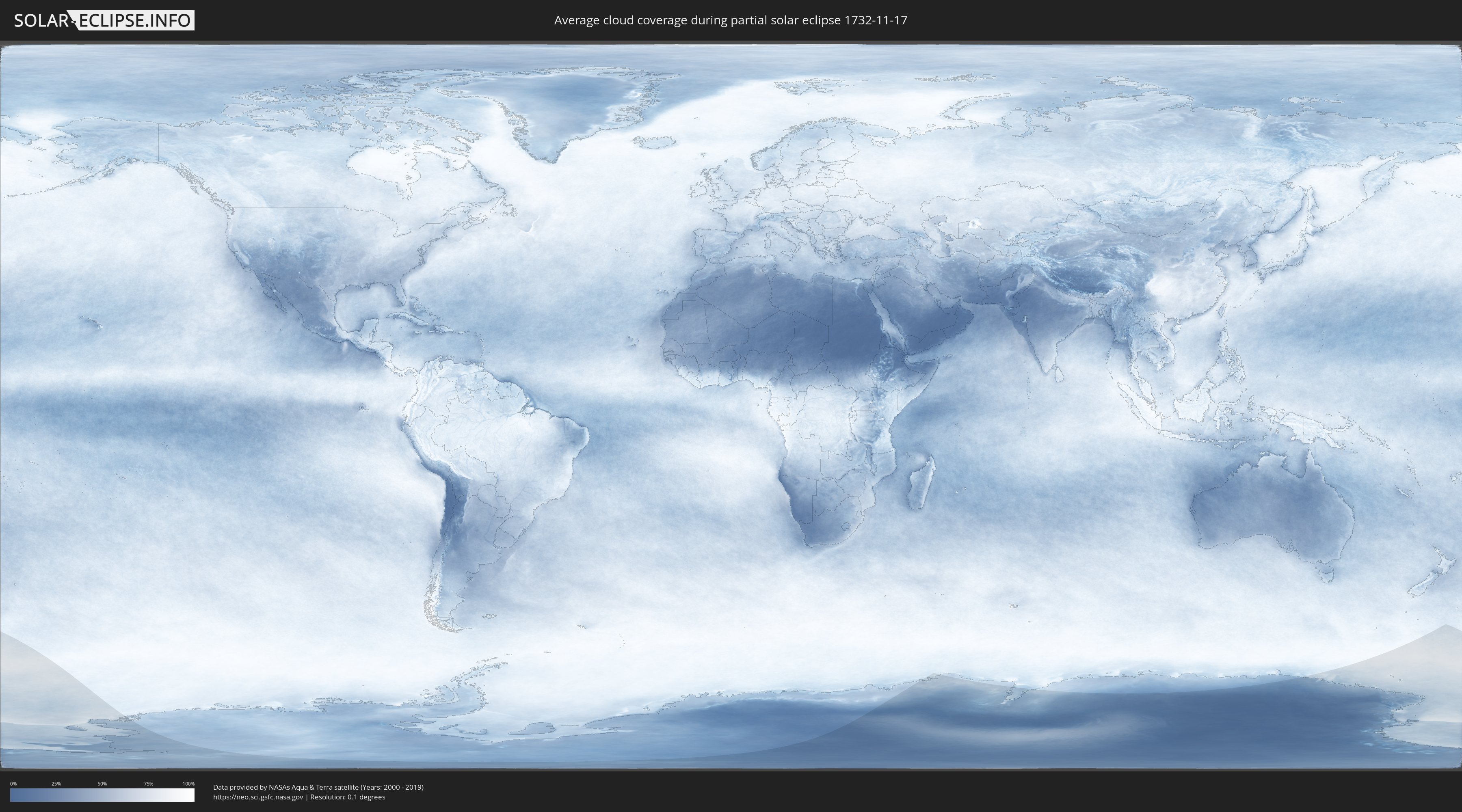Screen dimensions: 1462x812
Task: Click on the Sahara region of Africa
Action: (795, 307)
